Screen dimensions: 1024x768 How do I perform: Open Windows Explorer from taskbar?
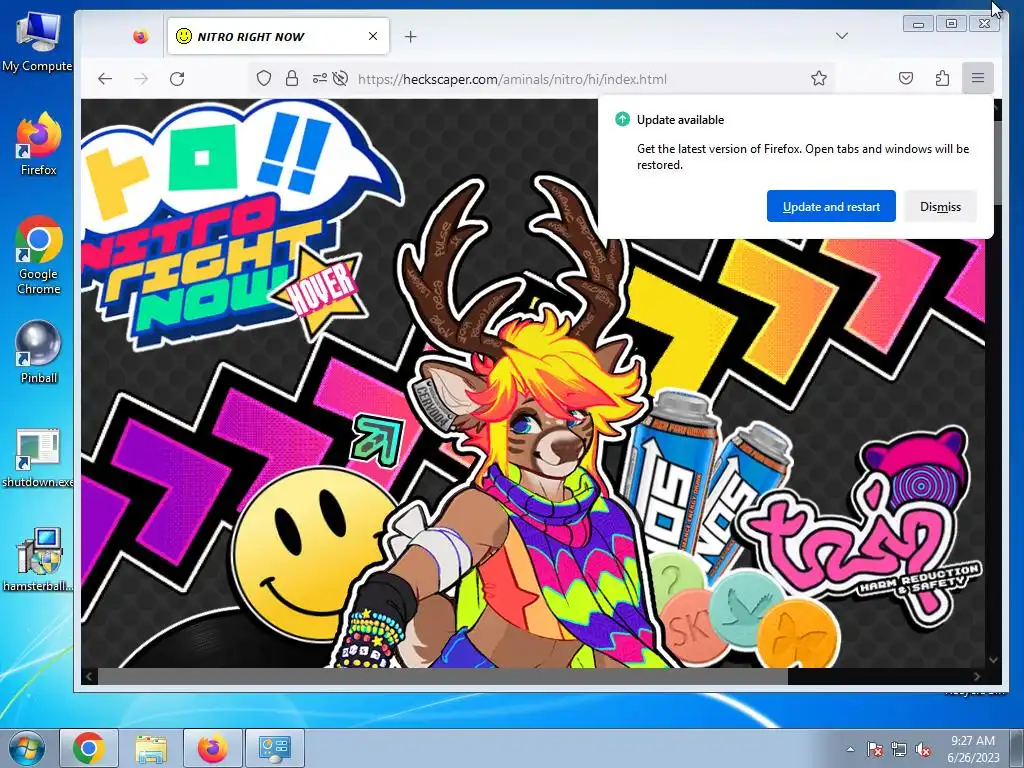(151, 748)
